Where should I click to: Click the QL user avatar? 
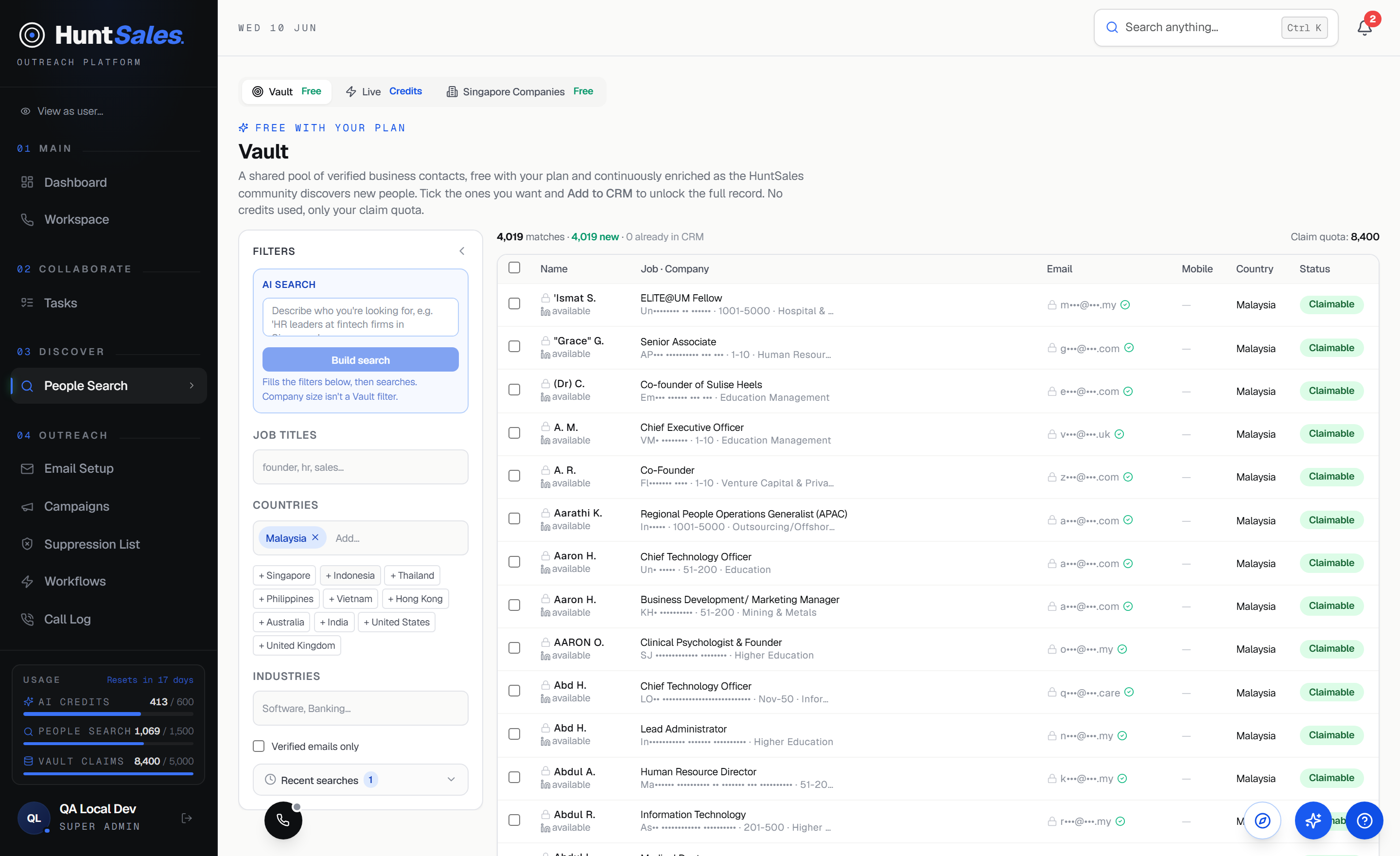[34, 818]
